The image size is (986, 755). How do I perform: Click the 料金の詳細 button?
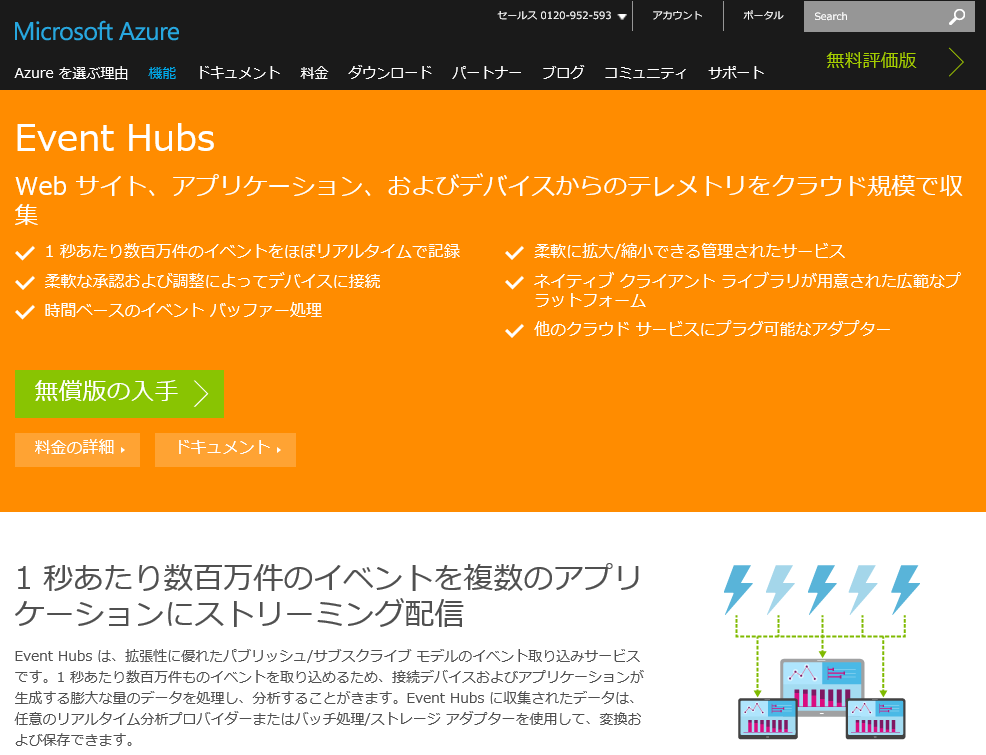[x=77, y=449]
